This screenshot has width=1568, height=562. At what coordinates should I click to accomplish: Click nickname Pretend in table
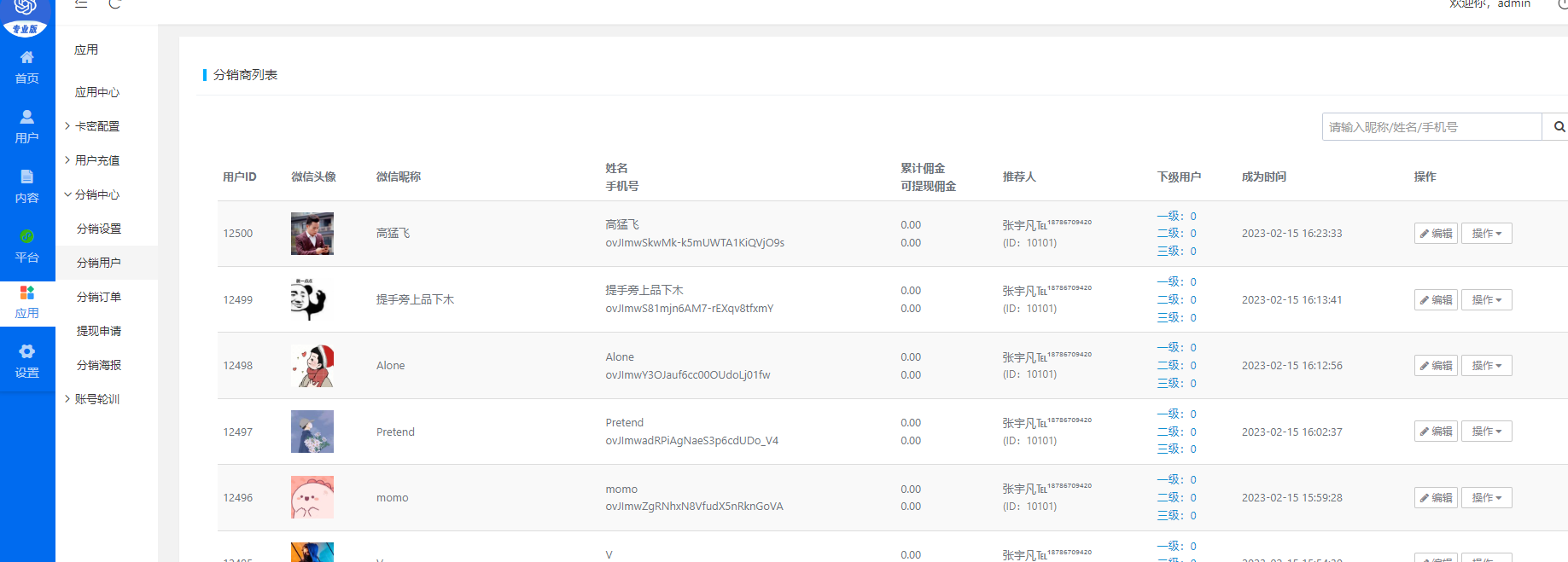tap(395, 432)
